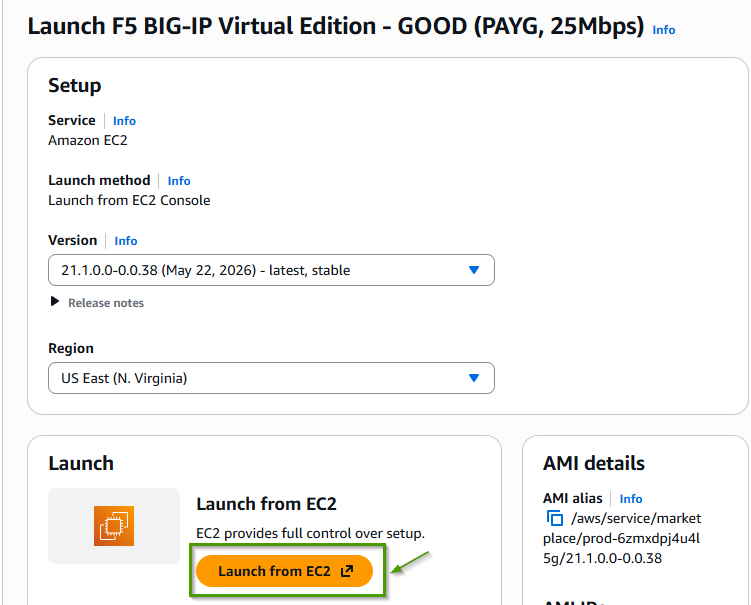Click the 'Launch from EC2 Console' text
The width and height of the screenshot is (751, 605).
(129, 200)
